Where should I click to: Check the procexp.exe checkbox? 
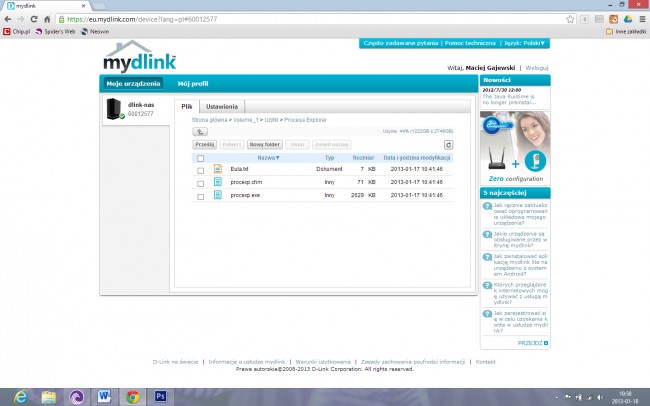201,197
